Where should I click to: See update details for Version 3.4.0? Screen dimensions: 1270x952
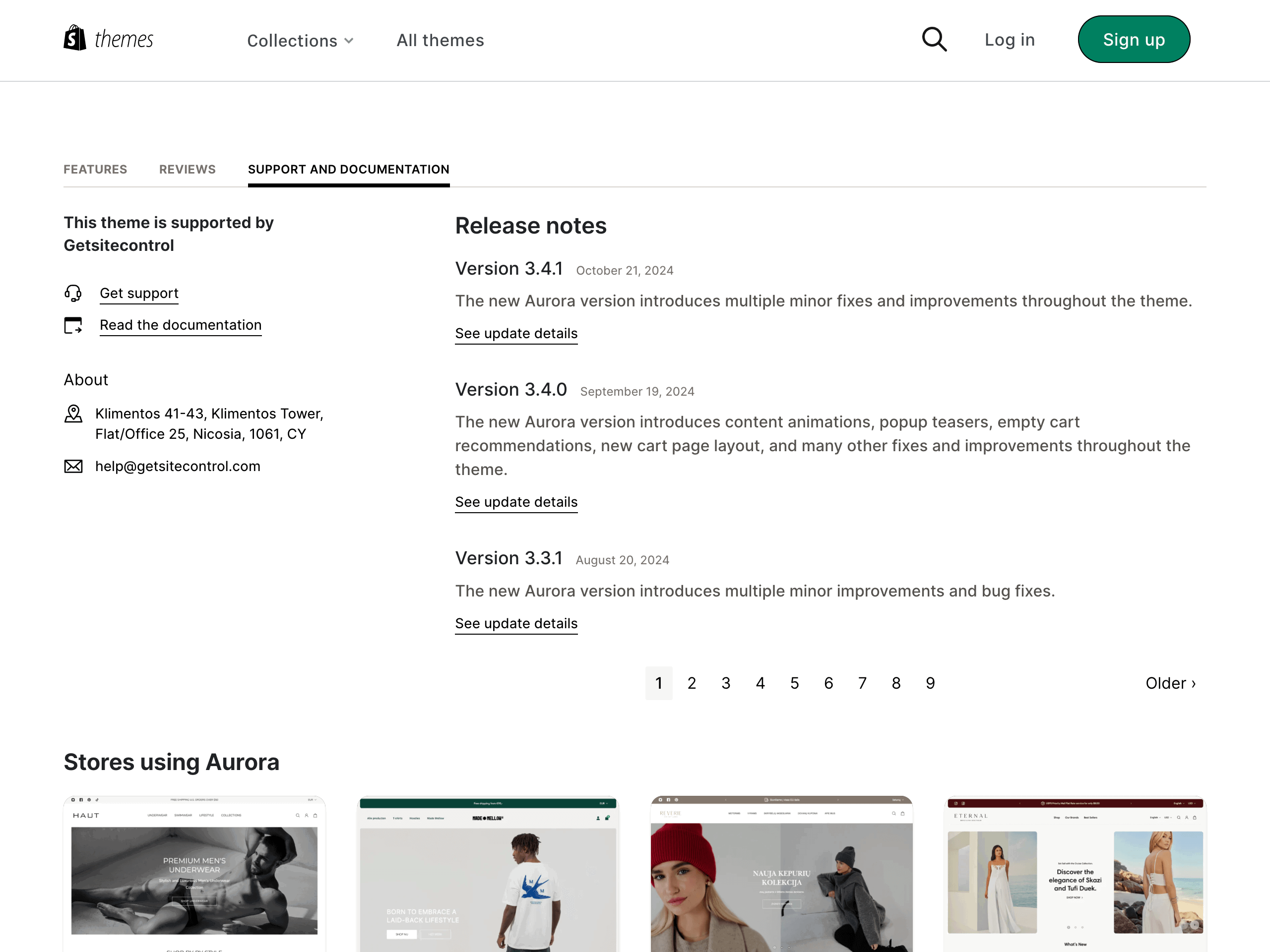coord(516,502)
